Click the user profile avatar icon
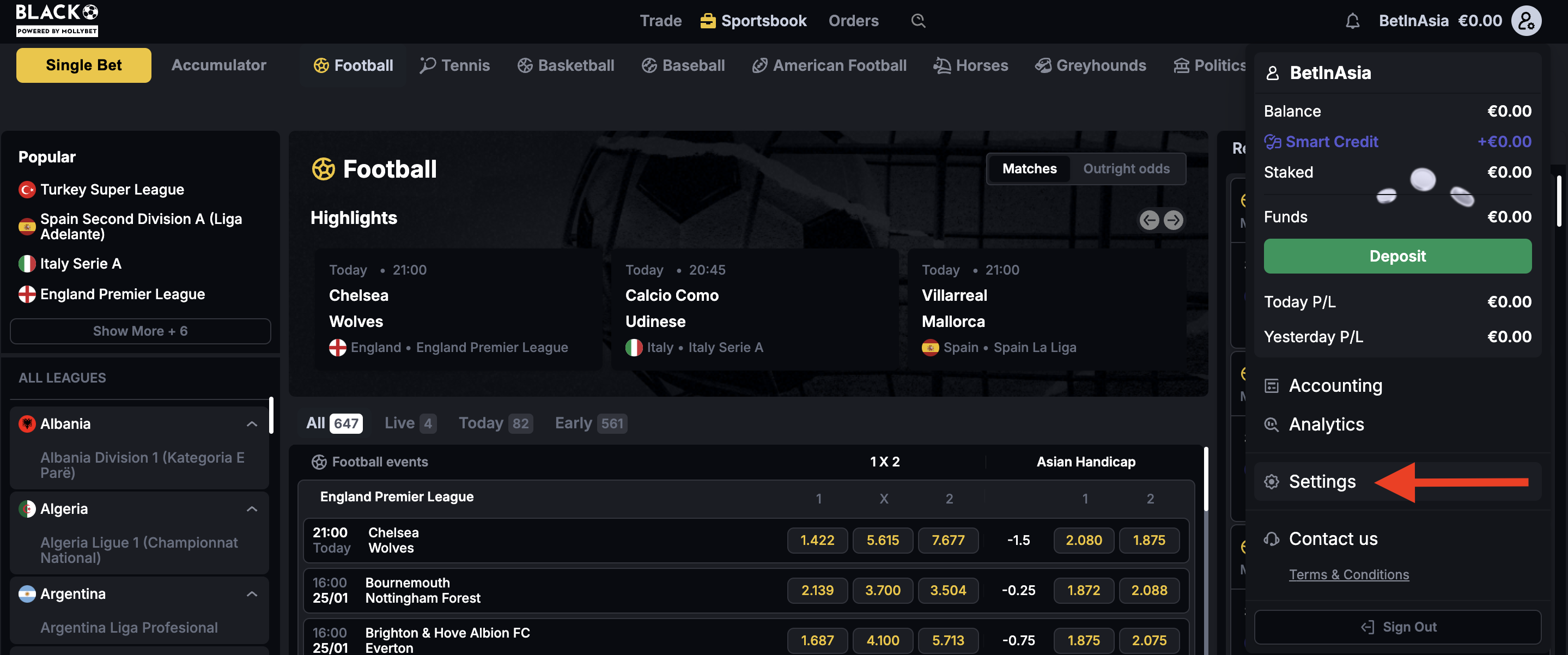The height and width of the screenshot is (655, 1568). click(1526, 21)
